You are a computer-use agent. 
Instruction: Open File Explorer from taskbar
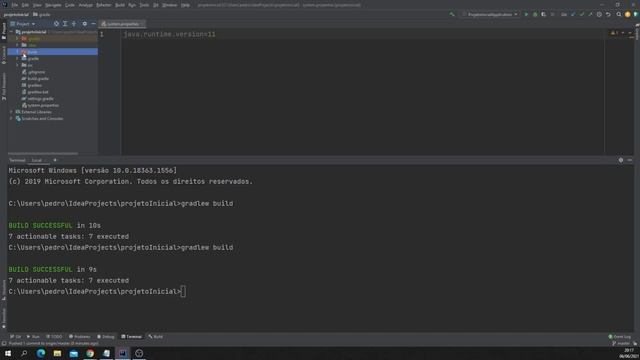57,353
